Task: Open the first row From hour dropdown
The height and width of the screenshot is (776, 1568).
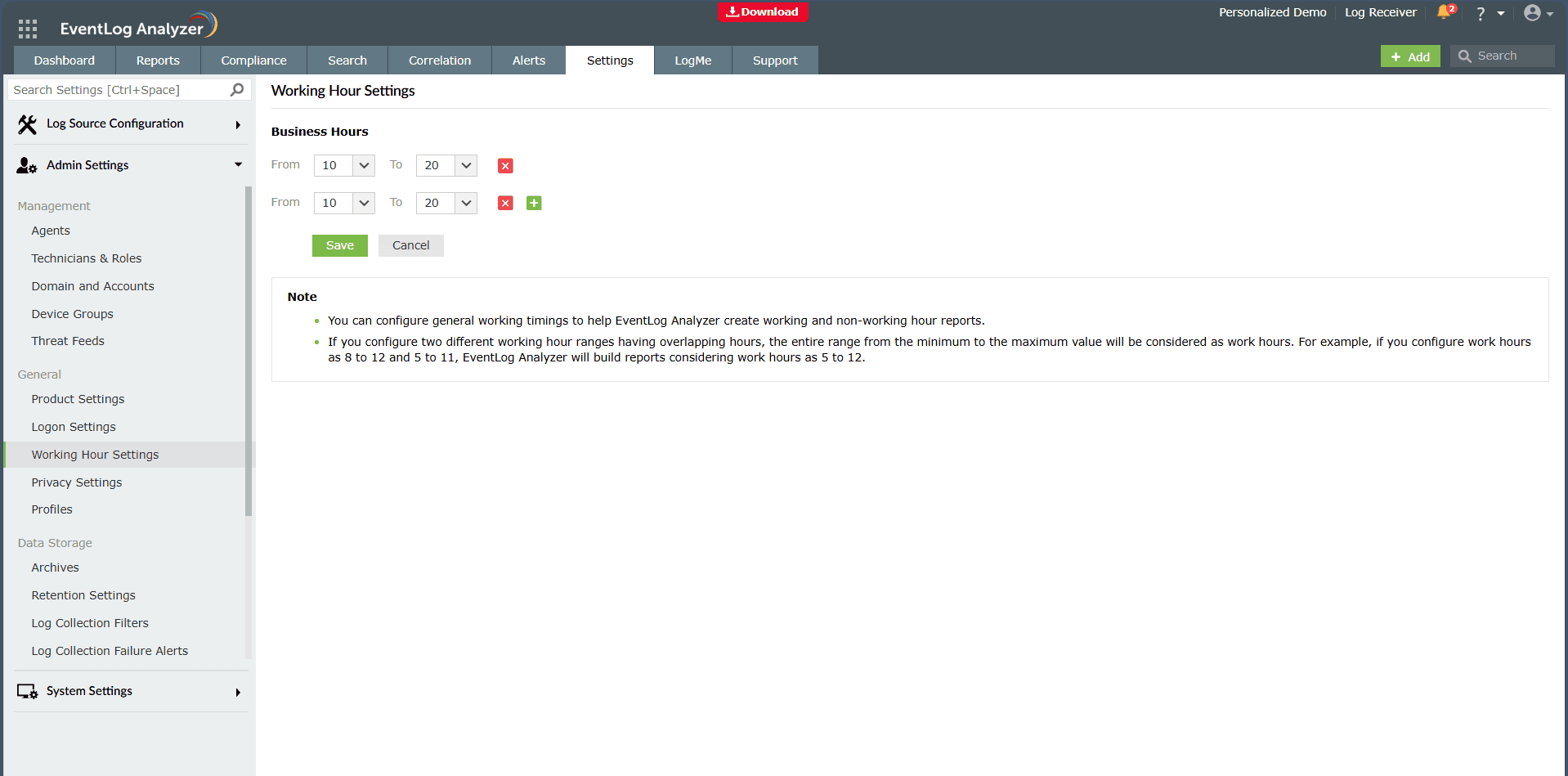Action: tap(344, 166)
